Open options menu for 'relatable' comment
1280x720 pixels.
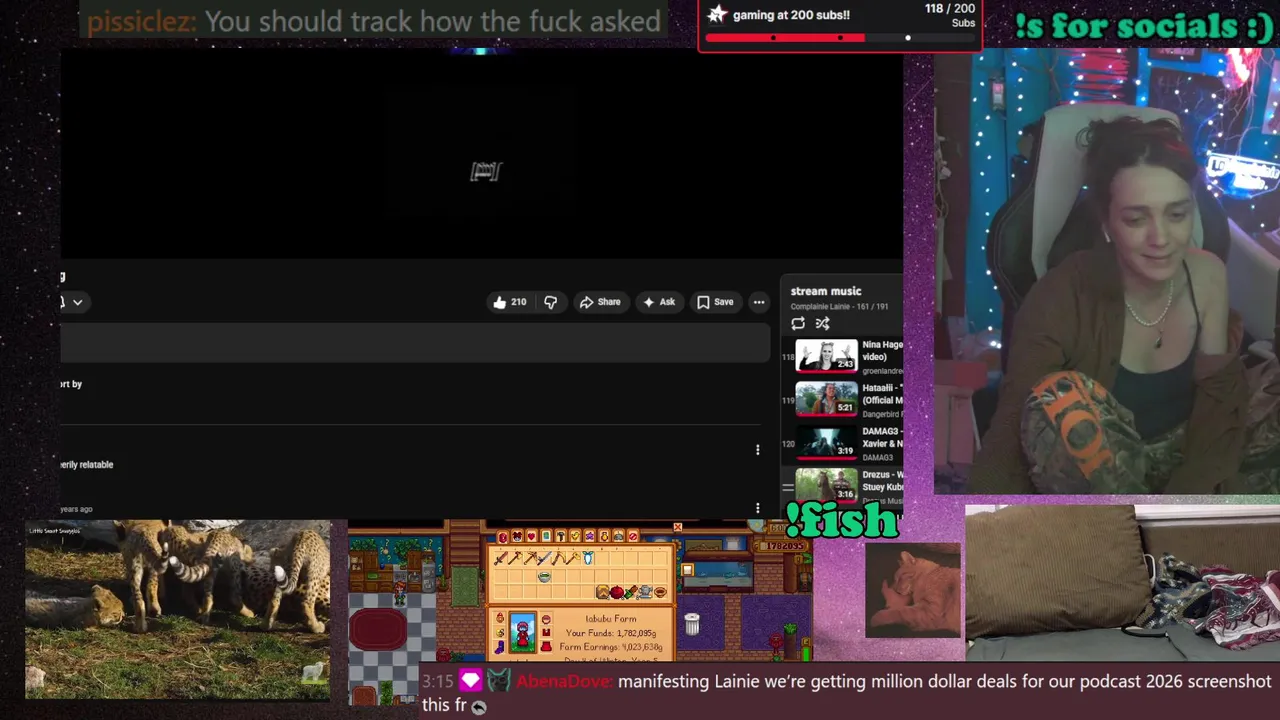pyautogui.click(x=757, y=450)
